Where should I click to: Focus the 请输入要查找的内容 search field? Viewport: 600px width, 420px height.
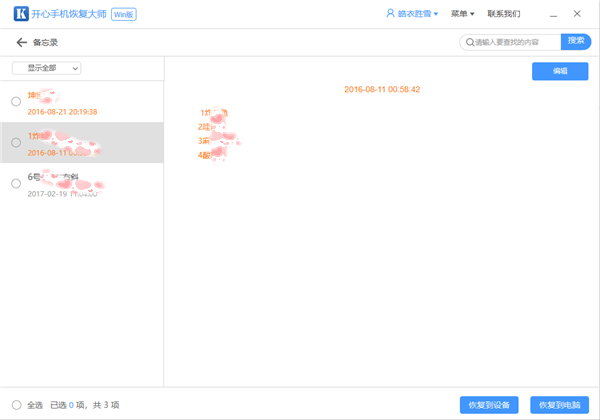[x=510, y=42]
